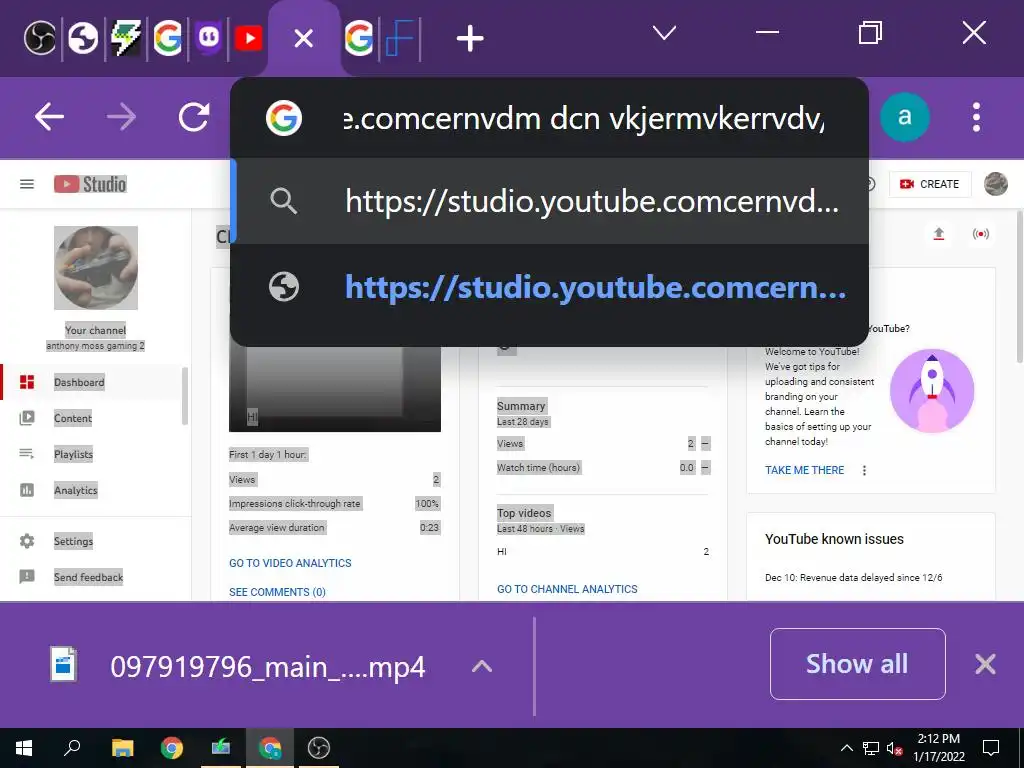Click the muted volume tray icon
The width and height of the screenshot is (1024, 768).
pyautogui.click(x=895, y=748)
